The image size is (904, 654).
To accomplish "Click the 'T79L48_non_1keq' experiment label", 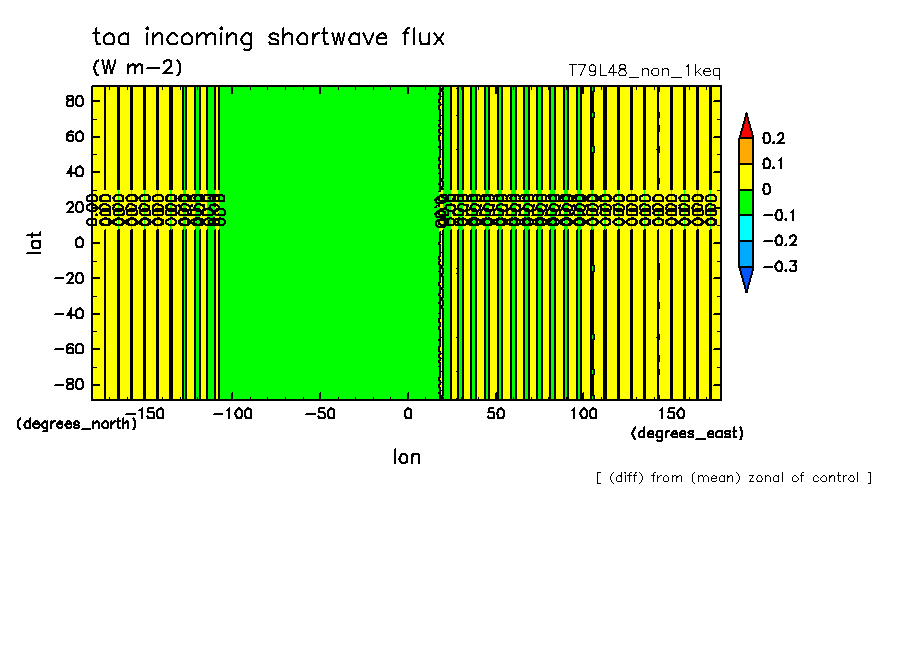I will pos(645,71).
